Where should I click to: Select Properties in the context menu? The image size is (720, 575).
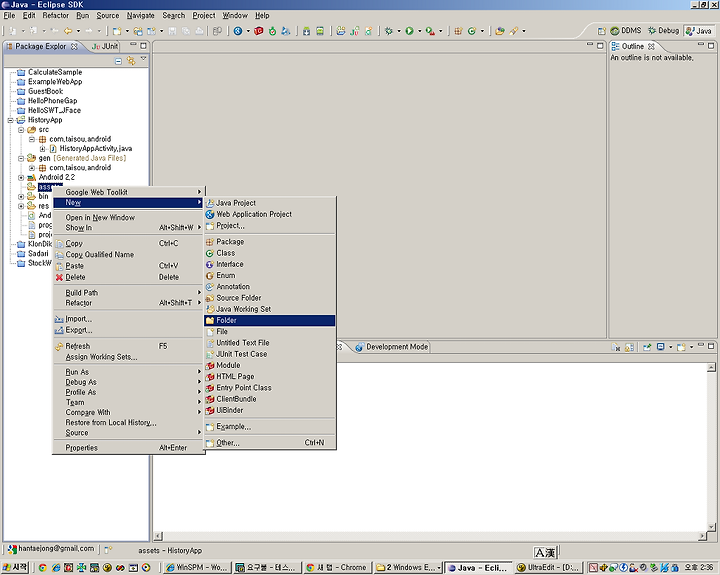point(128,448)
